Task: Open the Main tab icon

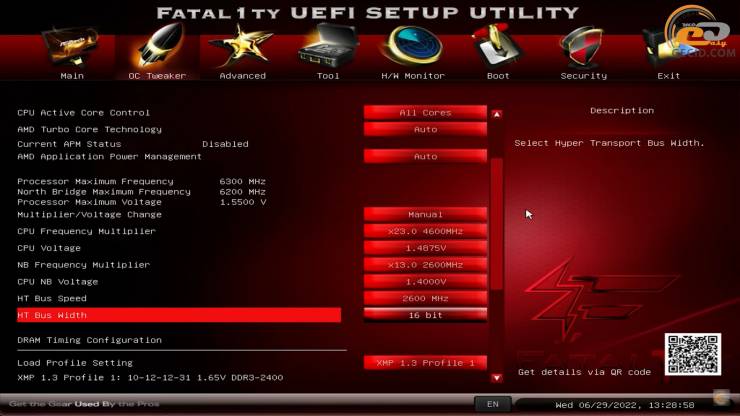Action: (72, 47)
